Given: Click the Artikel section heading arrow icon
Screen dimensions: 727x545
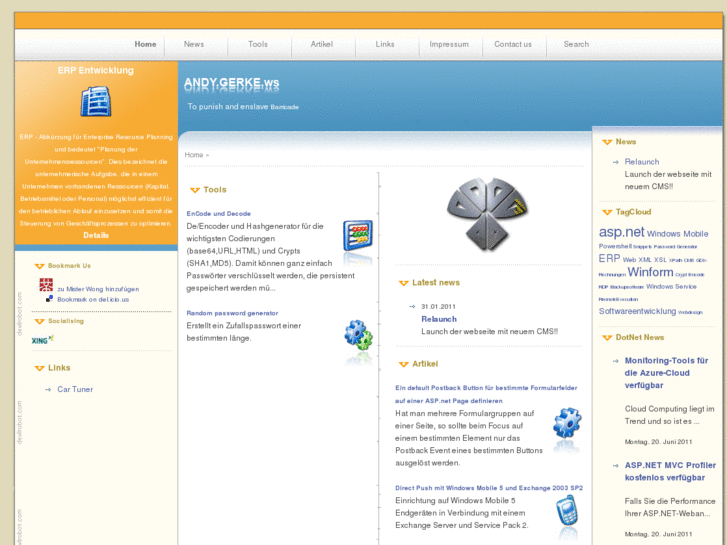Looking at the screenshot, I should tap(403, 365).
